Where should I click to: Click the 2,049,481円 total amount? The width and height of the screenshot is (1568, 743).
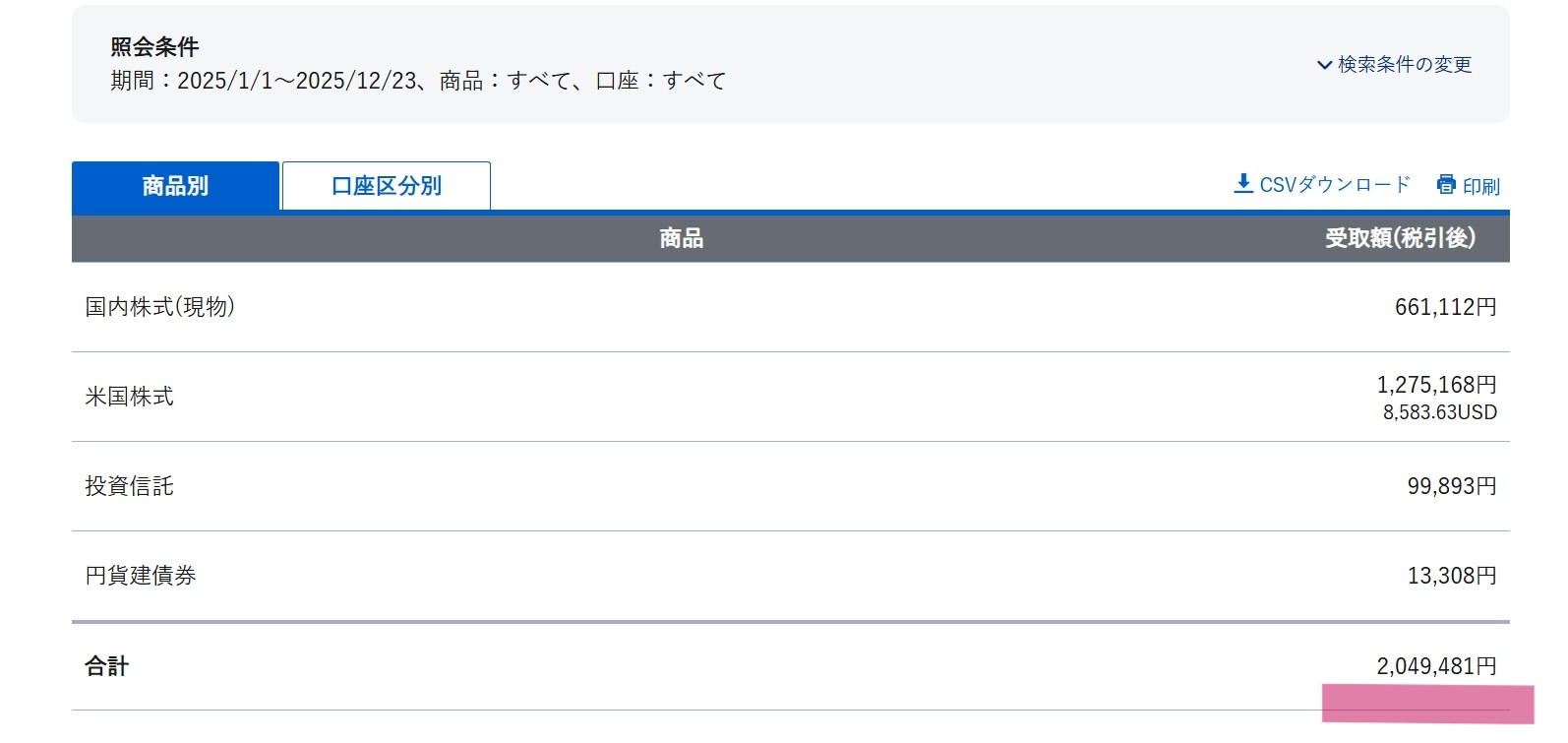[1436, 666]
